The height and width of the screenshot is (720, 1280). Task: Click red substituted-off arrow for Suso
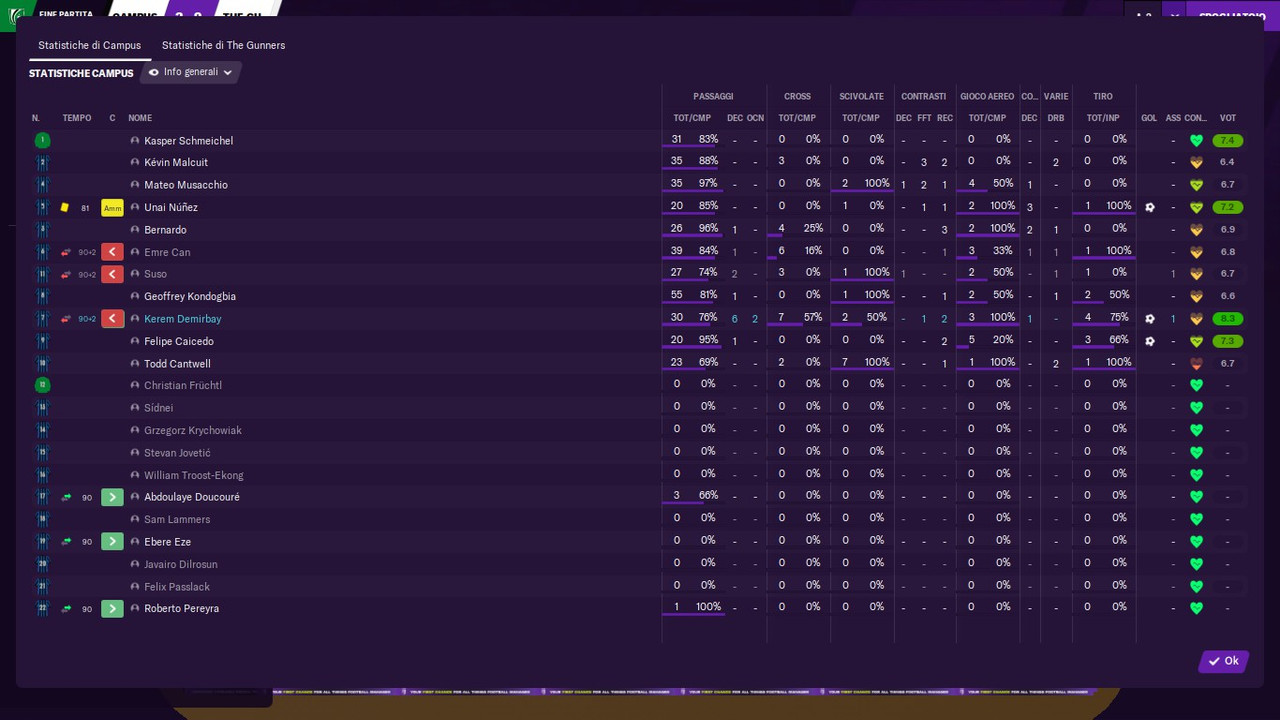point(112,274)
